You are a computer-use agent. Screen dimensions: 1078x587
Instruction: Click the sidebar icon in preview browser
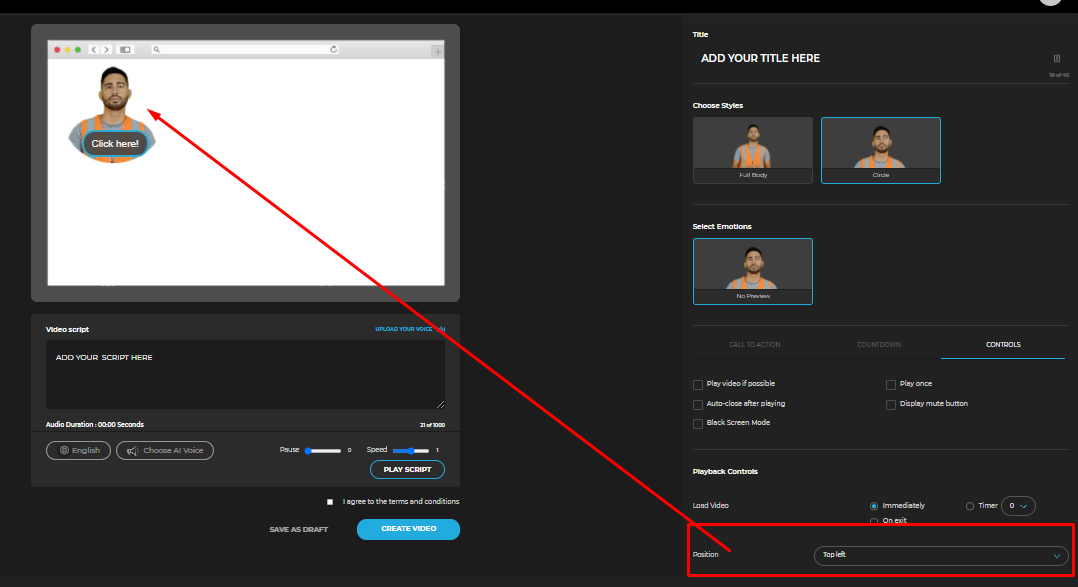click(125, 49)
